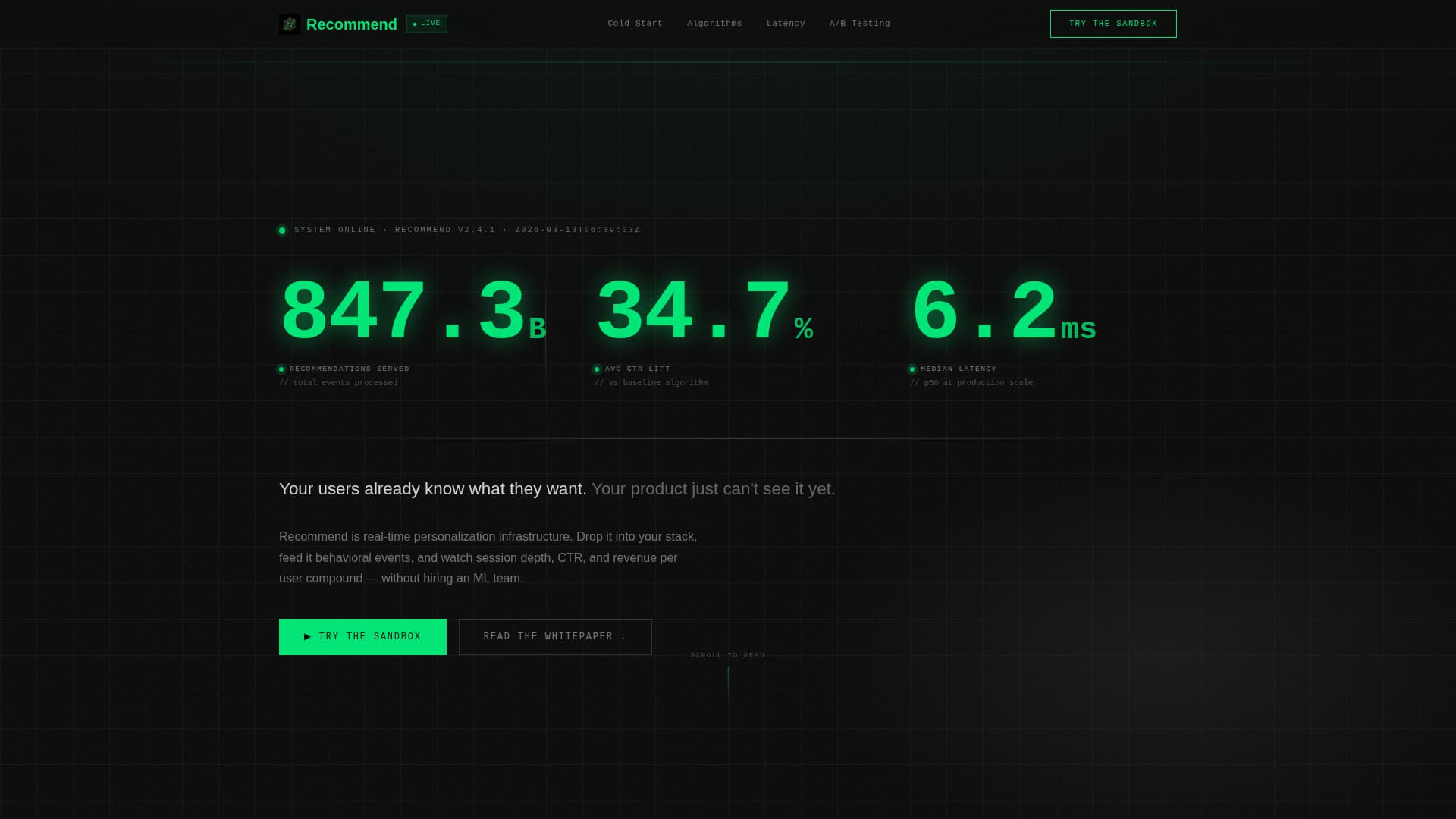Click the Median Latency label
Screen dimensions: 1456x819
(959, 369)
